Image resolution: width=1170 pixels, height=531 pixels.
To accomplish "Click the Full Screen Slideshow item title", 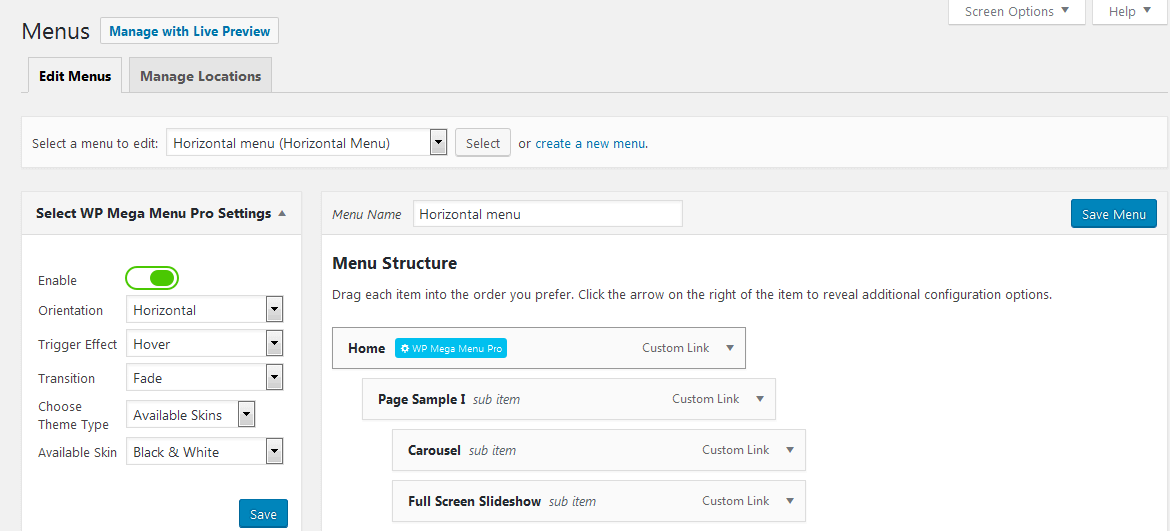I will click(x=475, y=501).
